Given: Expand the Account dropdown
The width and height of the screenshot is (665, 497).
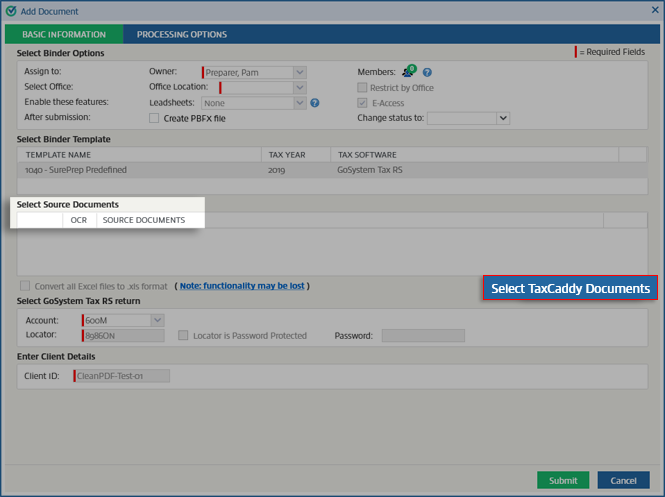Looking at the screenshot, I should point(157,320).
